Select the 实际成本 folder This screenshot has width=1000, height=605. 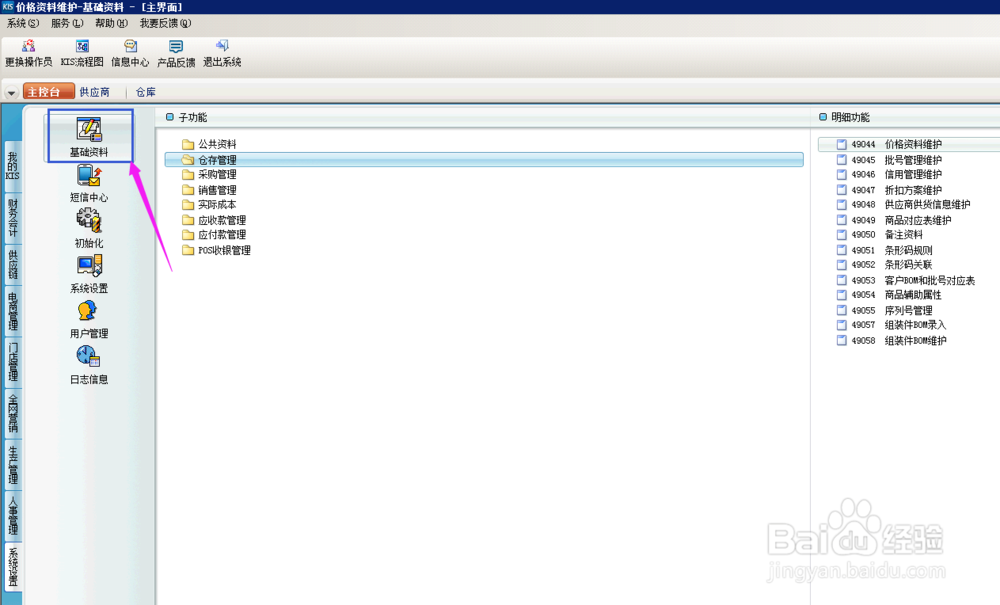click(x=209, y=205)
